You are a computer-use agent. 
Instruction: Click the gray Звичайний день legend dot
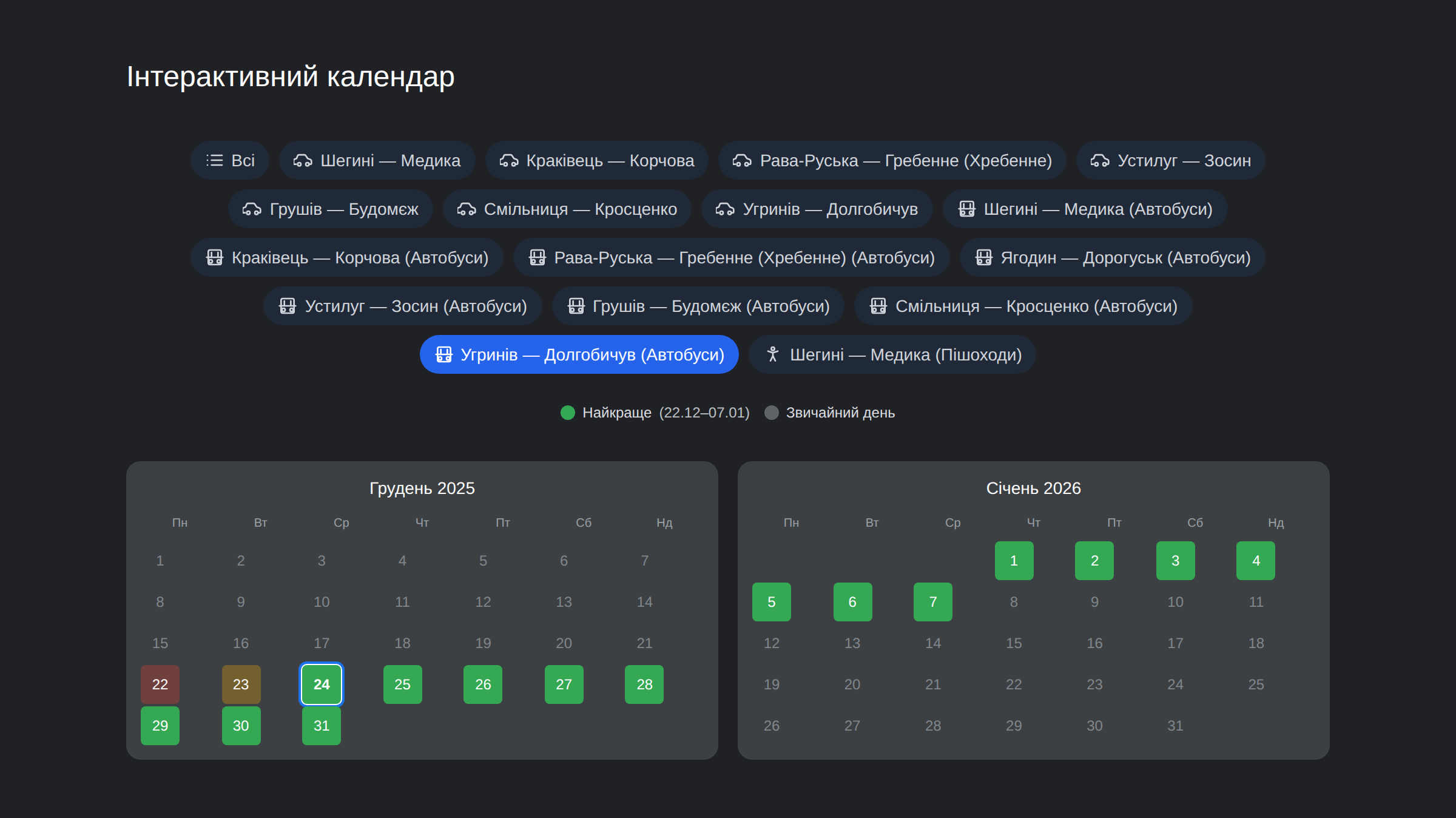(772, 413)
